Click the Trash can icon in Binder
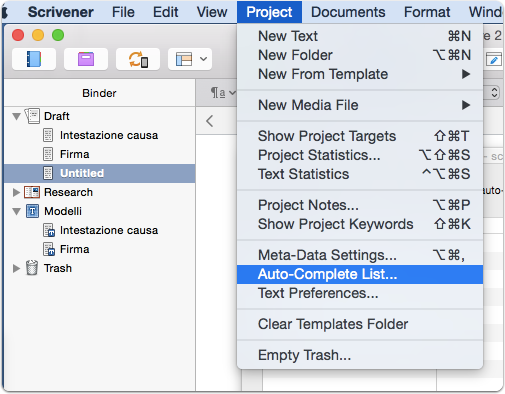Viewport: 505px width, 394px height. [32, 268]
